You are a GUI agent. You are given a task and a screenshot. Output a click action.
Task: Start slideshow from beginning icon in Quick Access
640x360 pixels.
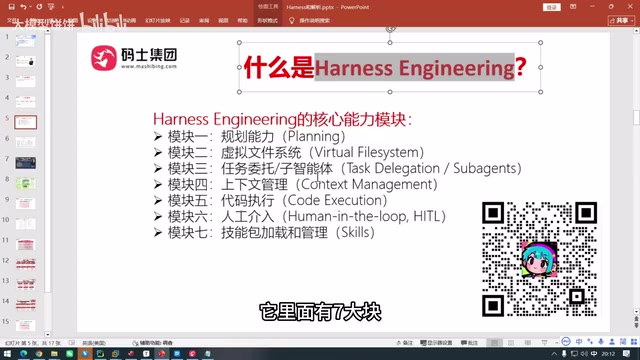51,7
